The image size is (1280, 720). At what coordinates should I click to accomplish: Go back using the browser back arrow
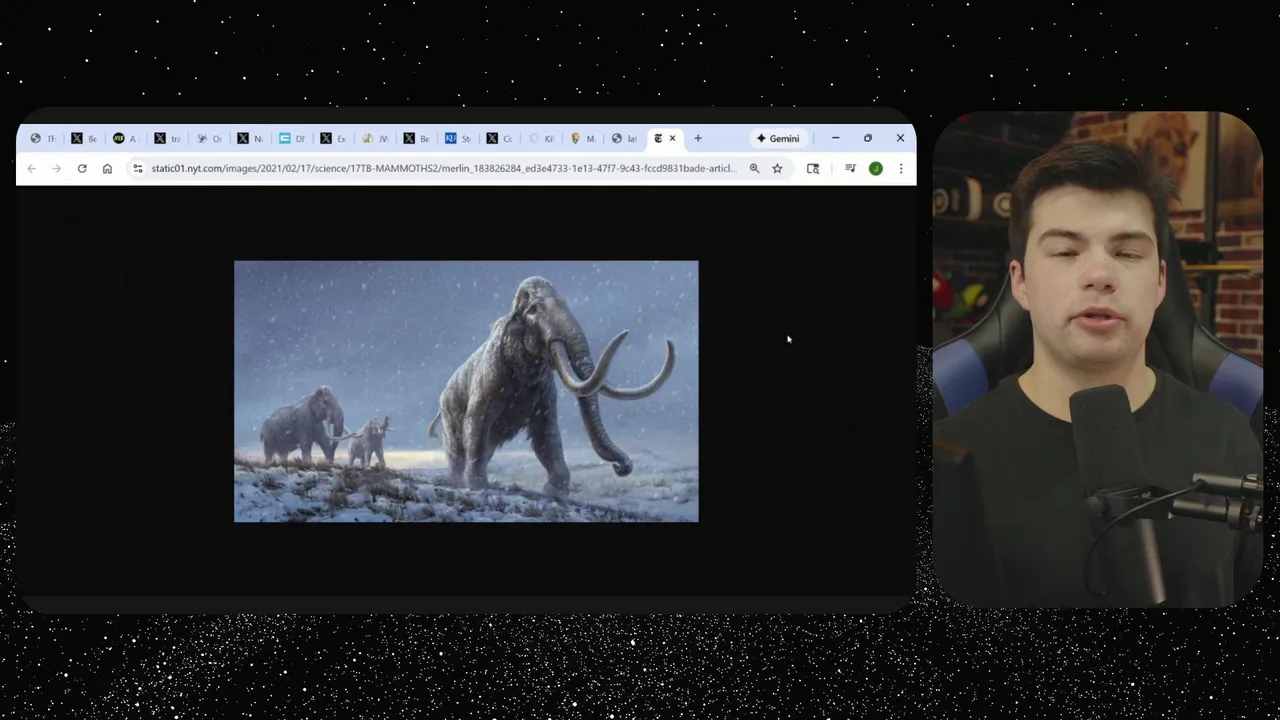click(x=32, y=169)
